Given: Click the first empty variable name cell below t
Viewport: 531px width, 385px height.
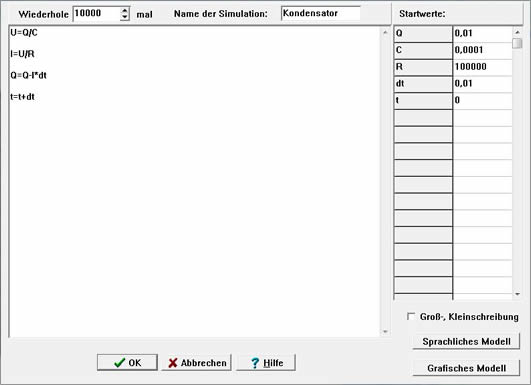Looking at the screenshot, I should 423,117.
